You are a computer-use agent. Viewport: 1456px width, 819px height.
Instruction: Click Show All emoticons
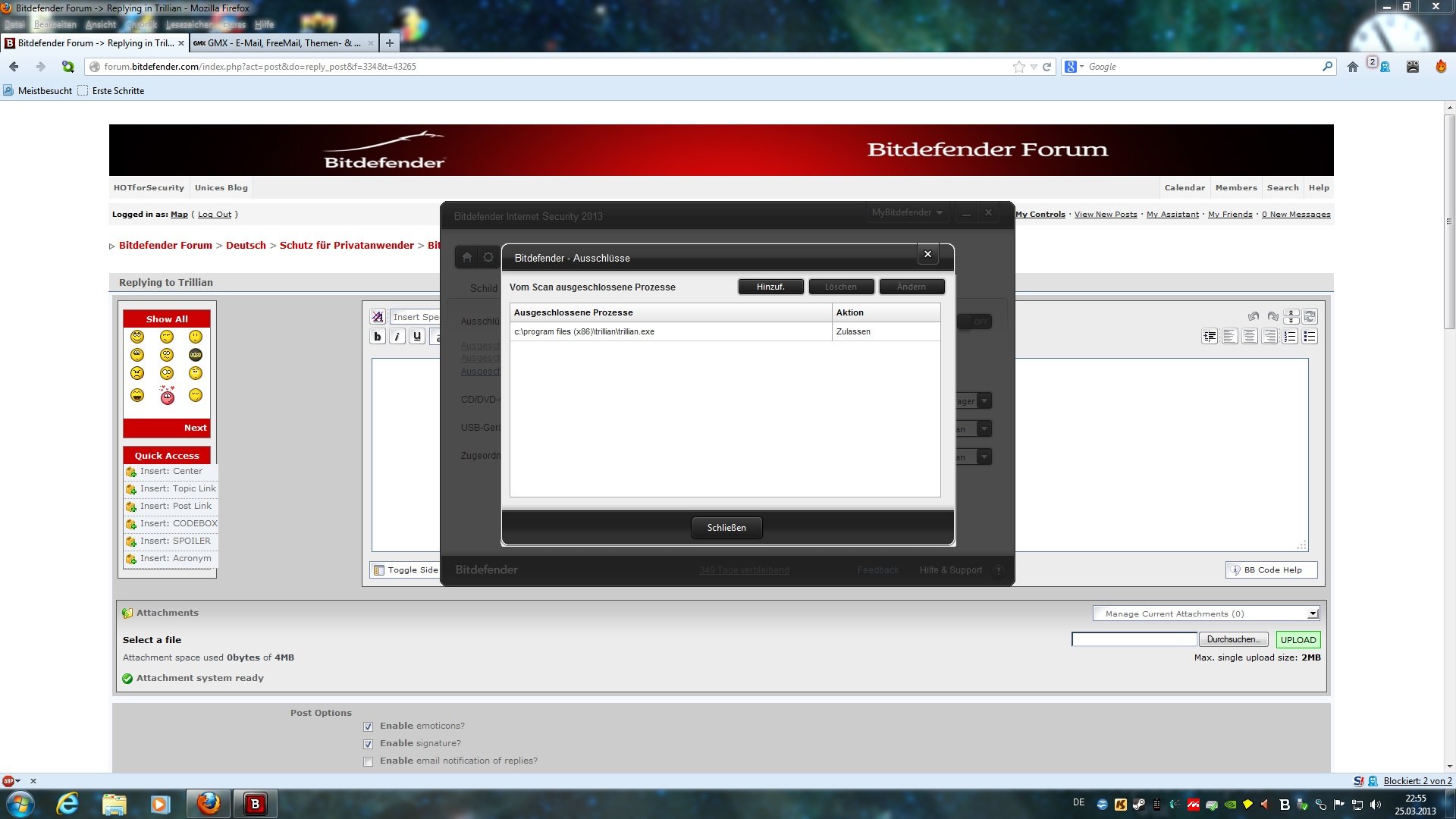pos(167,319)
